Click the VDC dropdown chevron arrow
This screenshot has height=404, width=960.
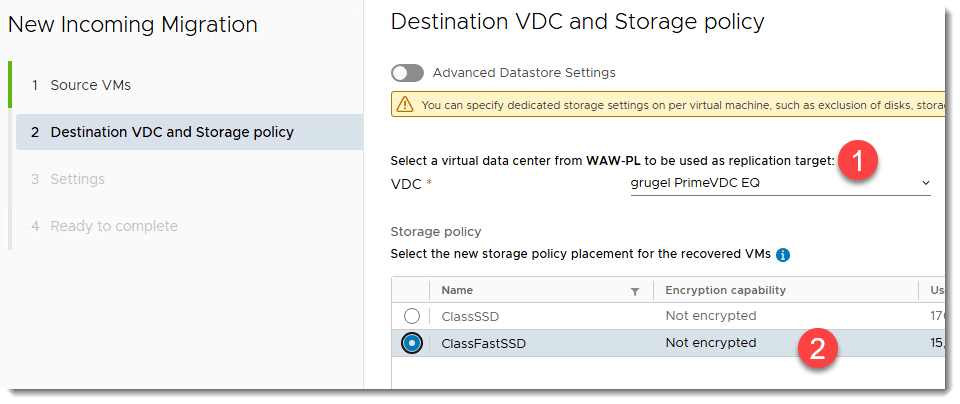pyautogui.click(x=925, y=184)
